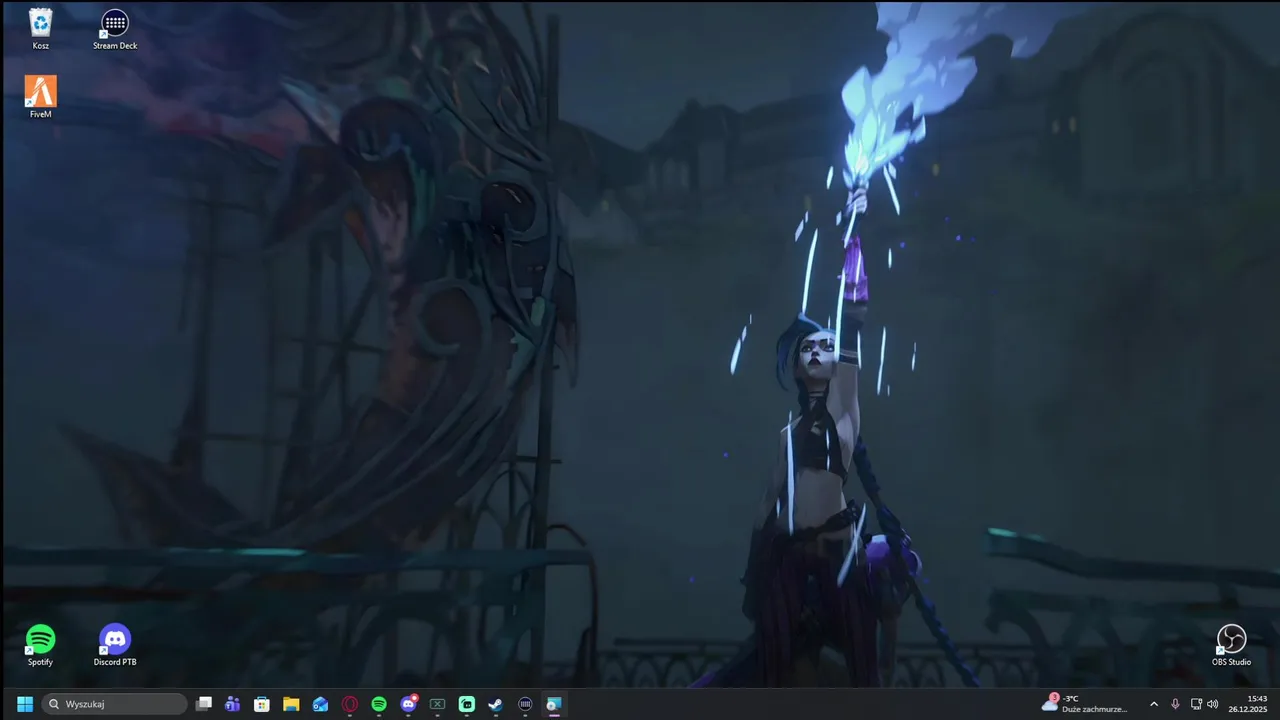Open Outlook from the taskbar
Image resolution: width=1280 pixels, height=720 pixels.
(x=320, y=704)
